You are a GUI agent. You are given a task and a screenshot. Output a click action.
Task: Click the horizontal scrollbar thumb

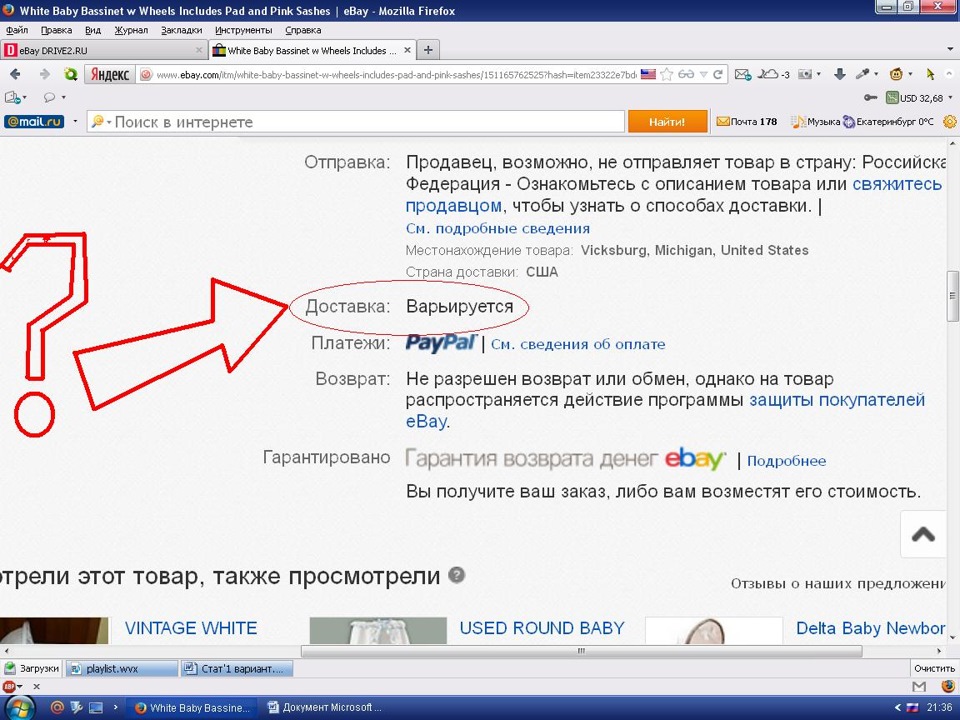(582, 651)
